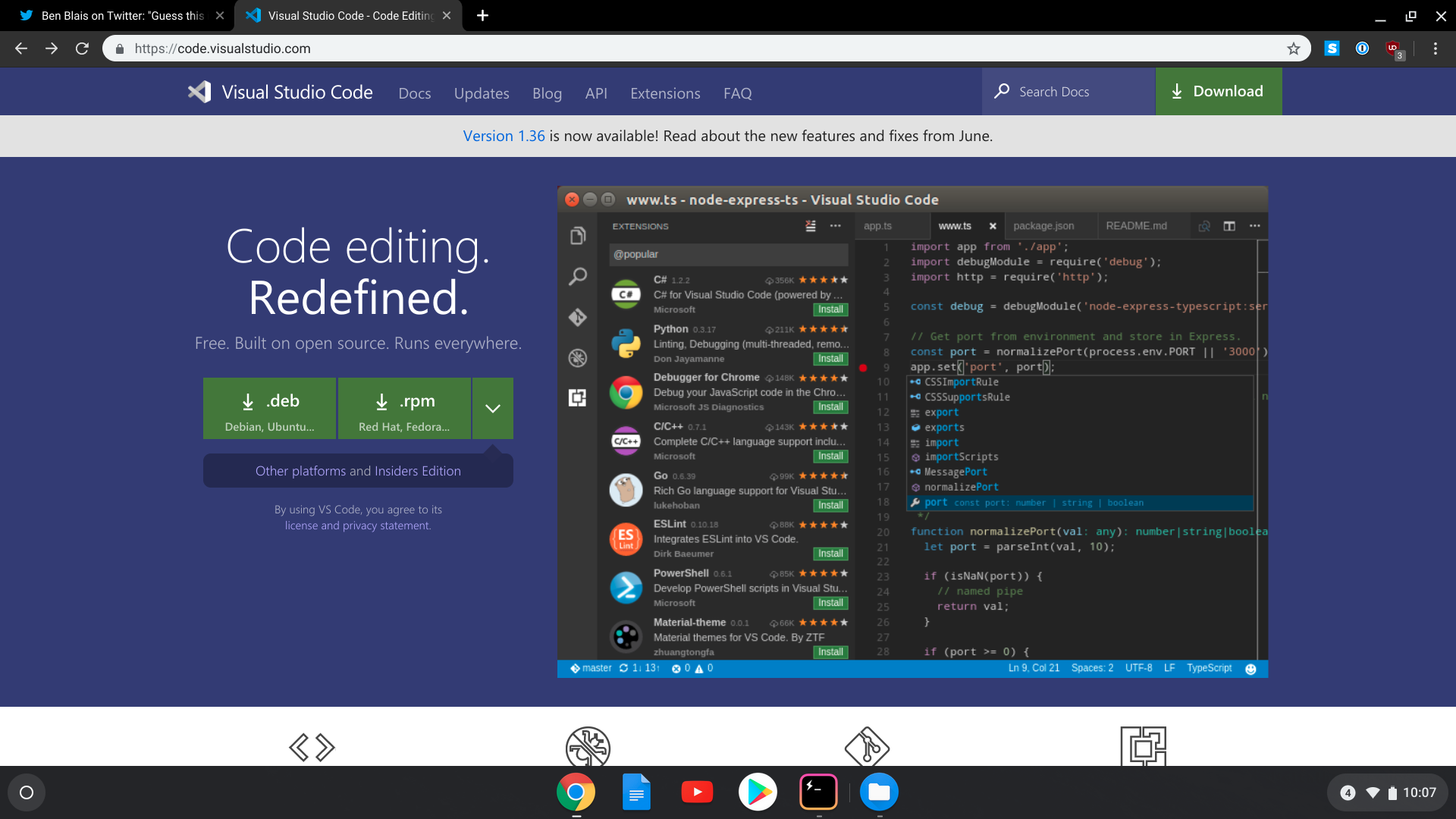Download the .deb package for Debian, Ubuntu
The image size is (1456, 819).
[269, 408]
